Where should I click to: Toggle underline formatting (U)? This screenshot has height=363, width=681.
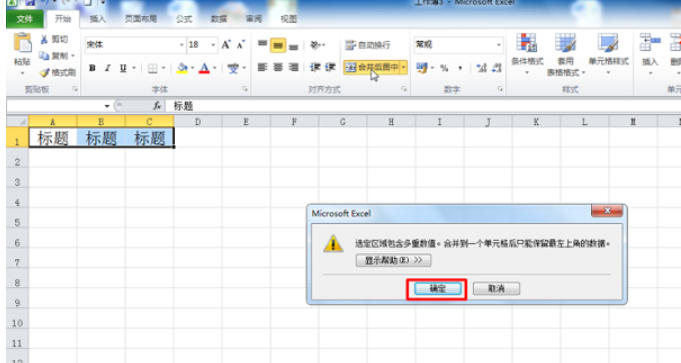tap(123, 68)
